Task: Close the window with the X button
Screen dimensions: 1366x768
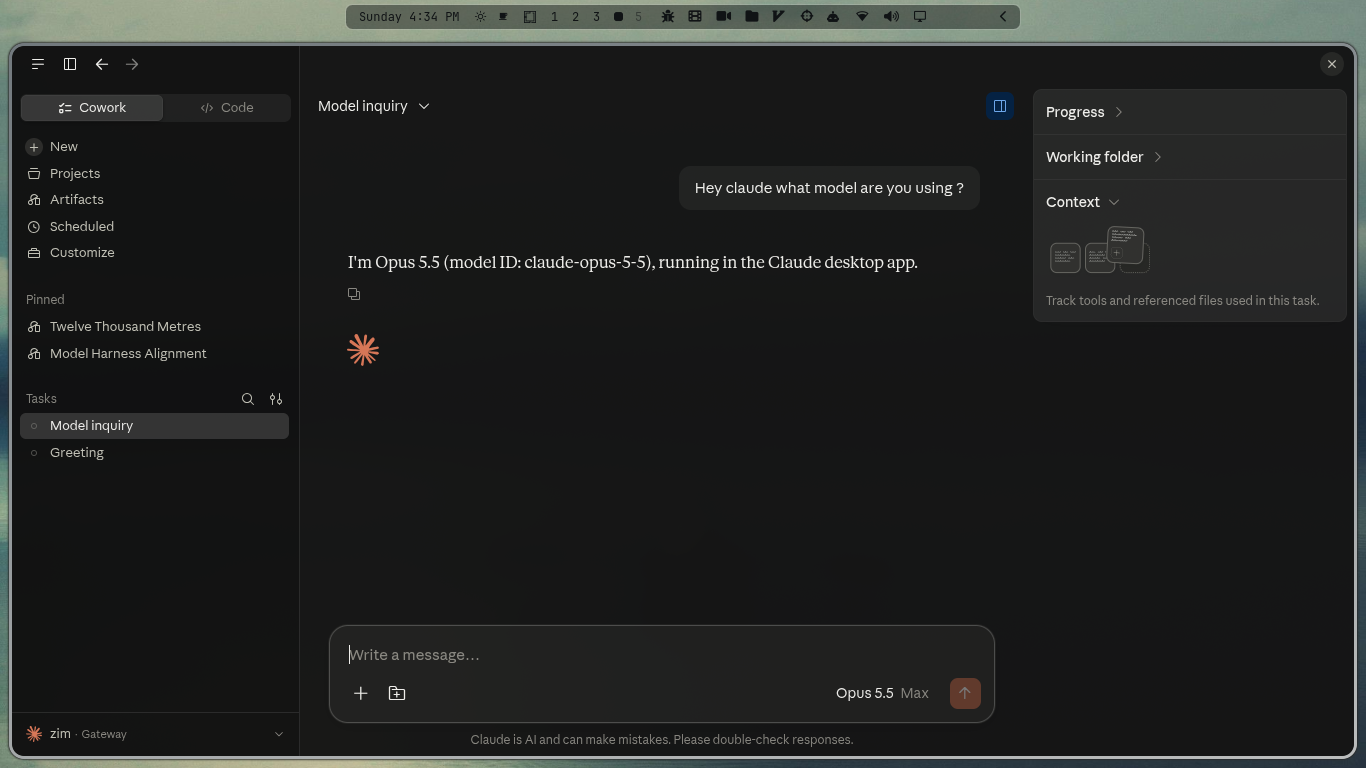Action: coord(1332,64)
